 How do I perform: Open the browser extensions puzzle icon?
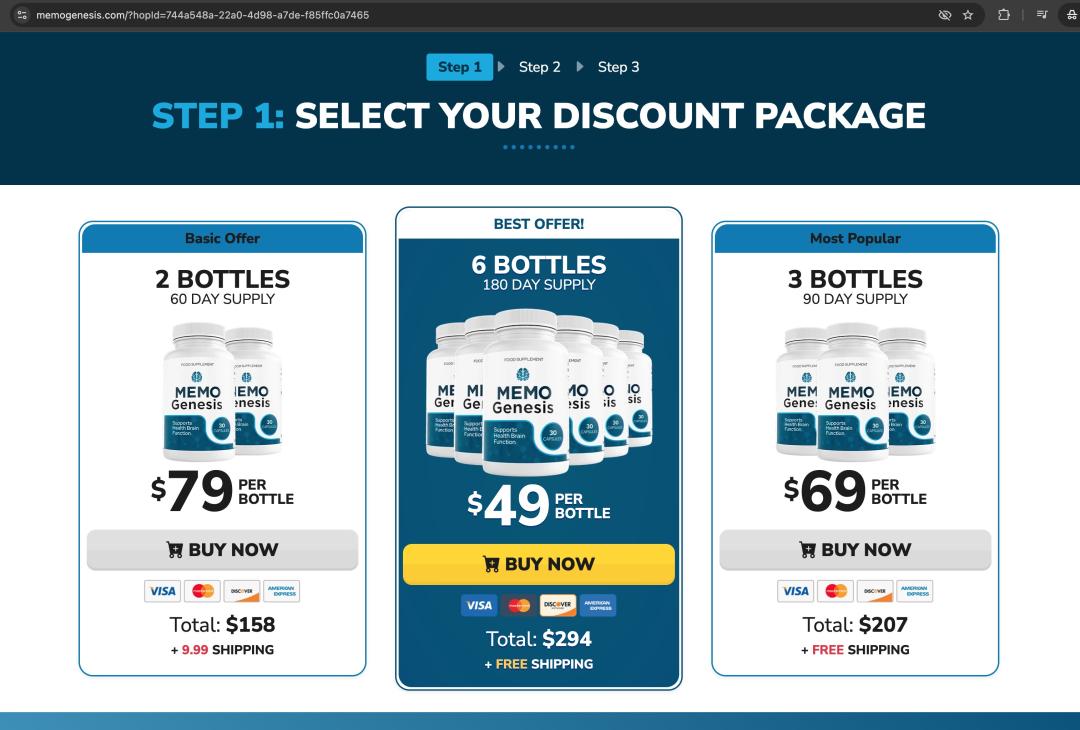pyautogui.click(x=1004, y=15)
